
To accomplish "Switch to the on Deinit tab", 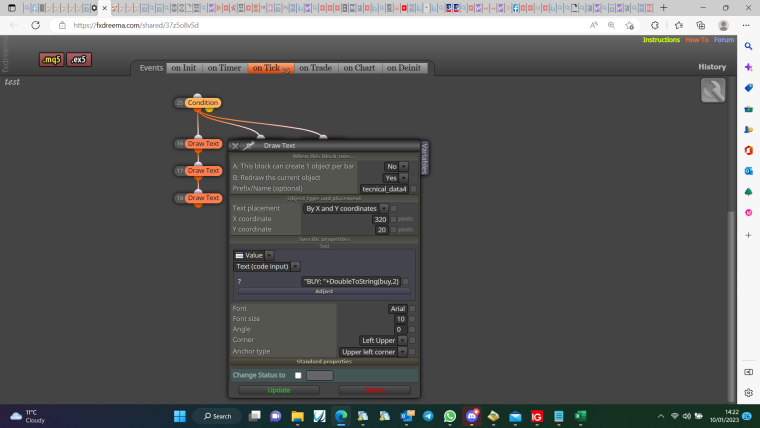I will (x=404, y=68).
